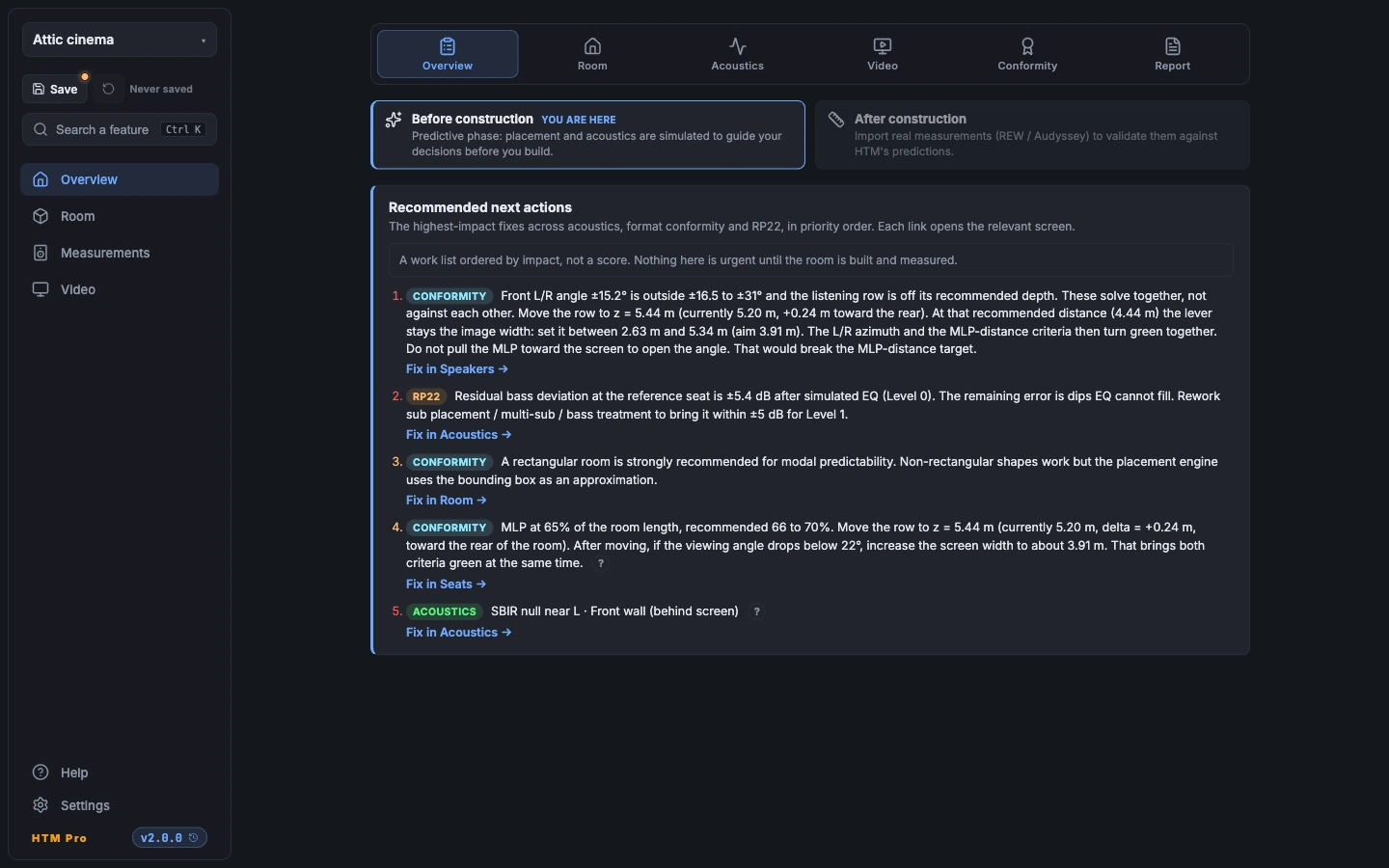The image size is (1389, 868).
Task: Follow the Fix in Speakers link
Action: [457, 369]
